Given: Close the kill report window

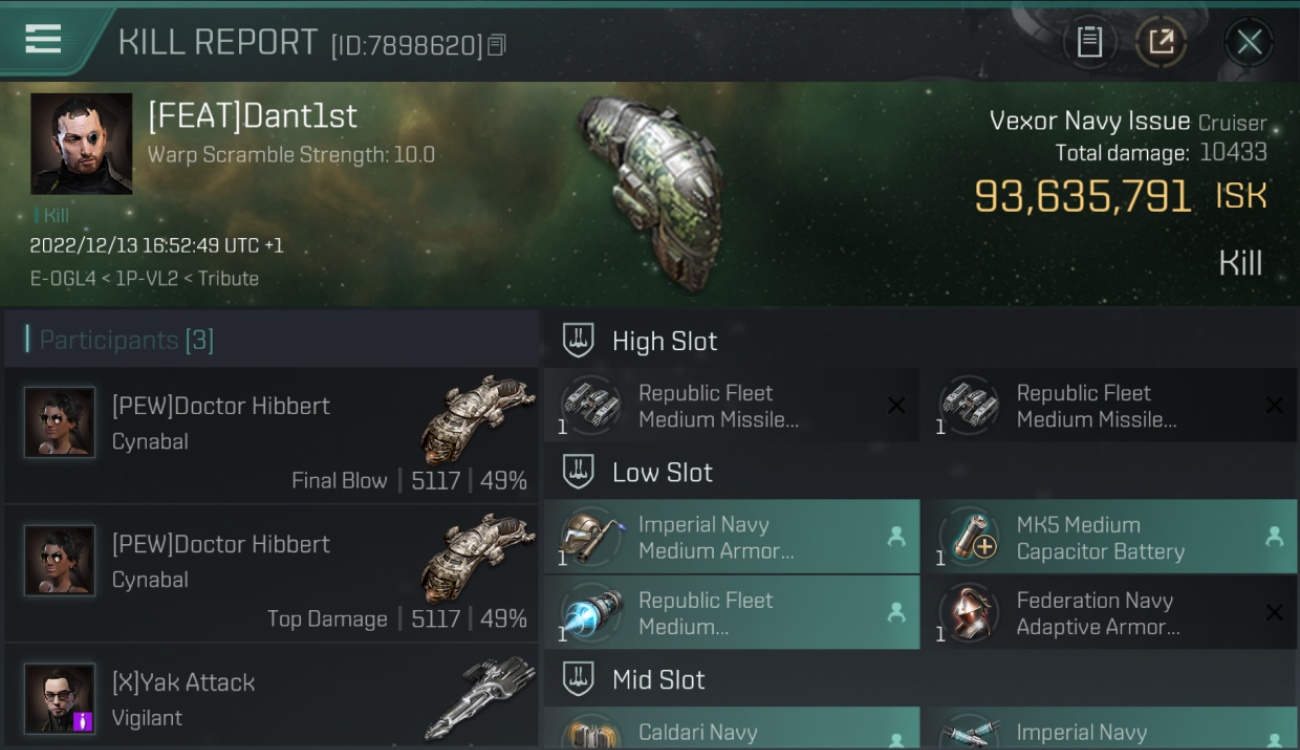Looking at the screenshot, I should click(x=1249, y=42).
